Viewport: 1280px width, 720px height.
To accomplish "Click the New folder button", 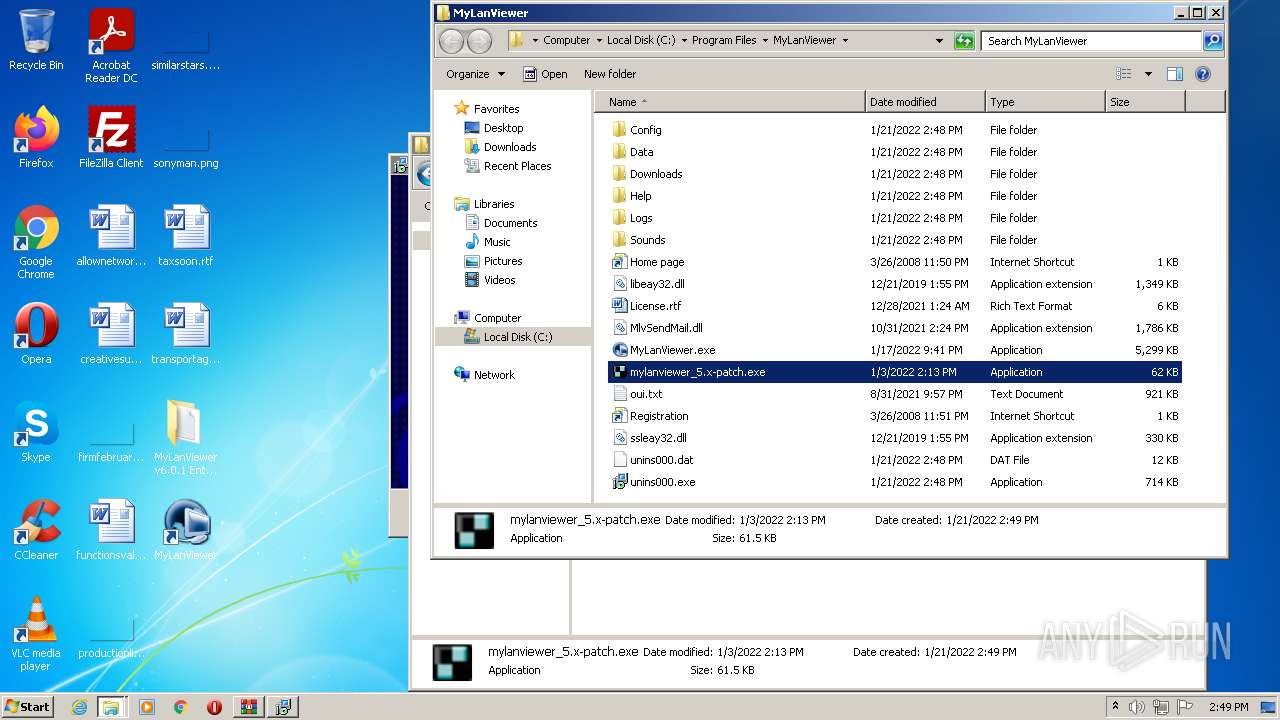I will (610, 74).
